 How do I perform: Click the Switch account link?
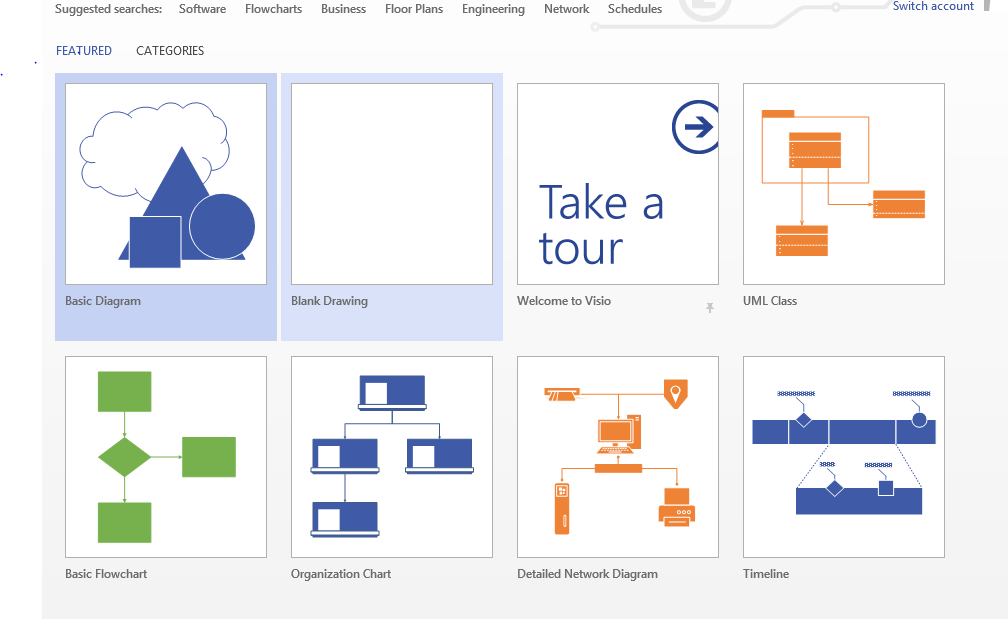coord(933,6)
